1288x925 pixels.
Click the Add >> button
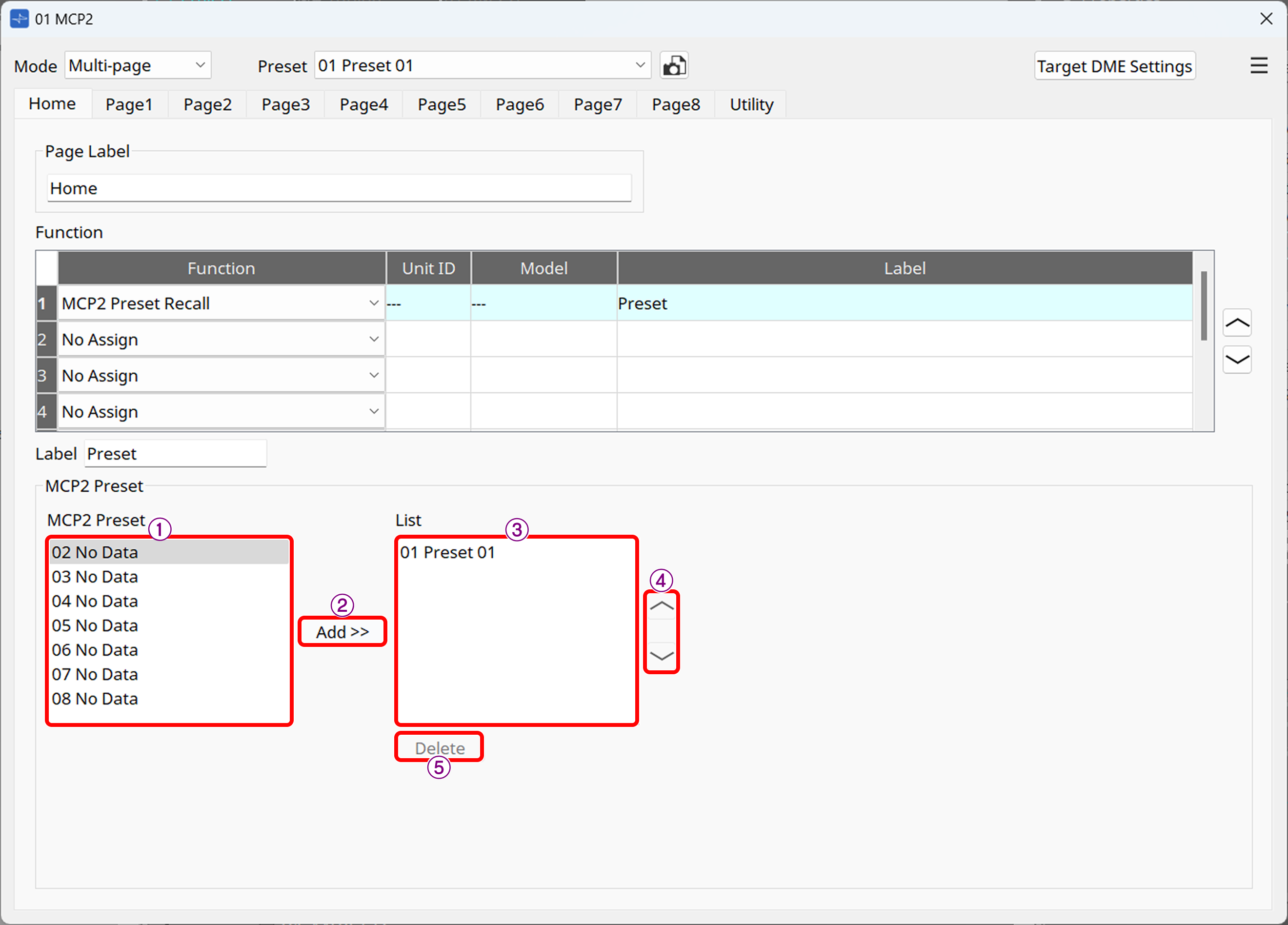(342, 631)
